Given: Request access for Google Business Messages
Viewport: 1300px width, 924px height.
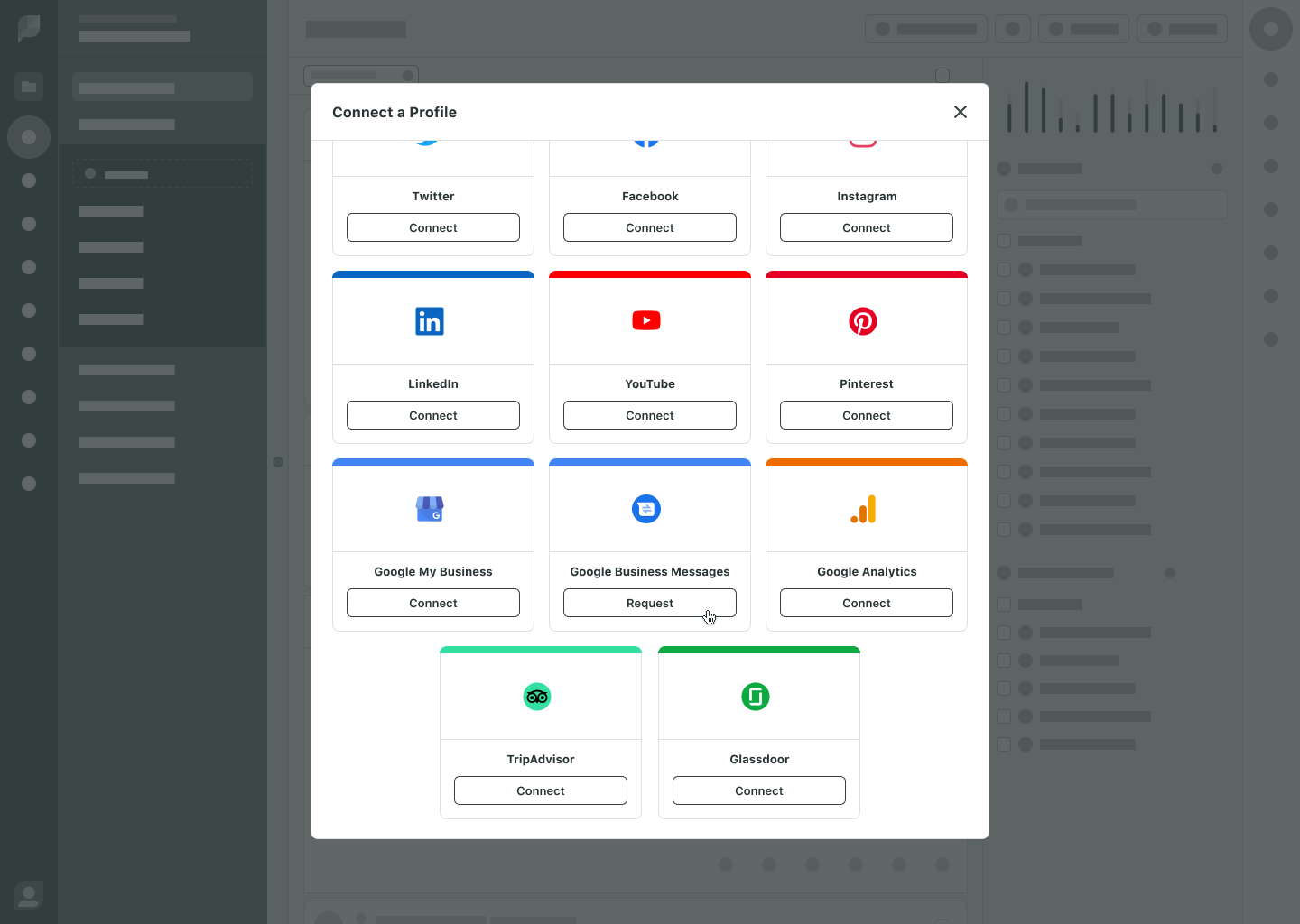Looking at the screenshot, I should click(x=649, y=603).
